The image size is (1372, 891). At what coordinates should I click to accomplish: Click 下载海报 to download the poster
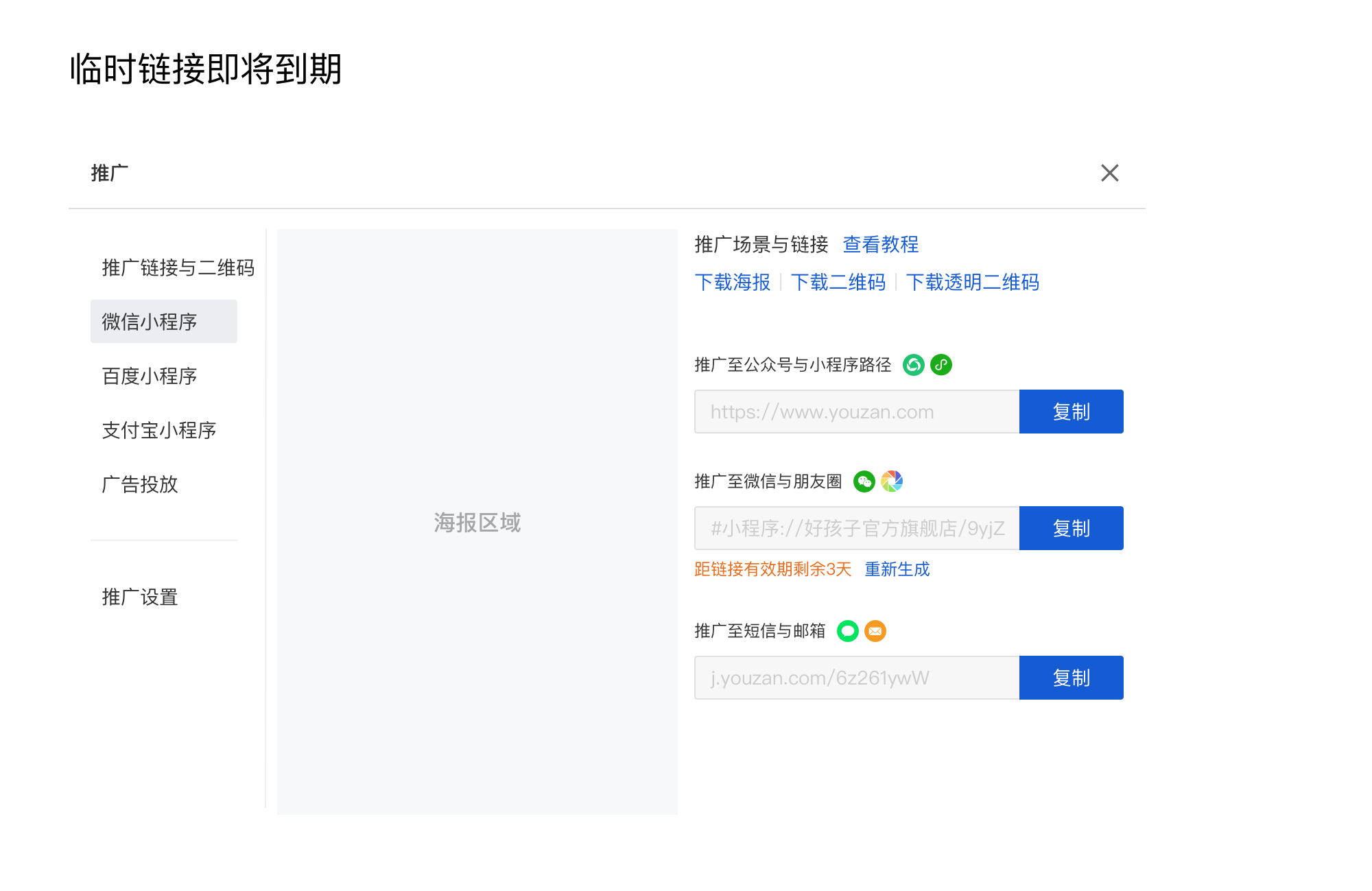click(x=733, y=282)
